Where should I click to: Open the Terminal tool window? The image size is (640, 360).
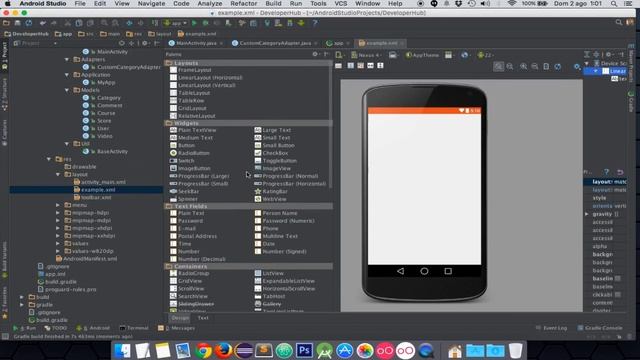[134, 328]
